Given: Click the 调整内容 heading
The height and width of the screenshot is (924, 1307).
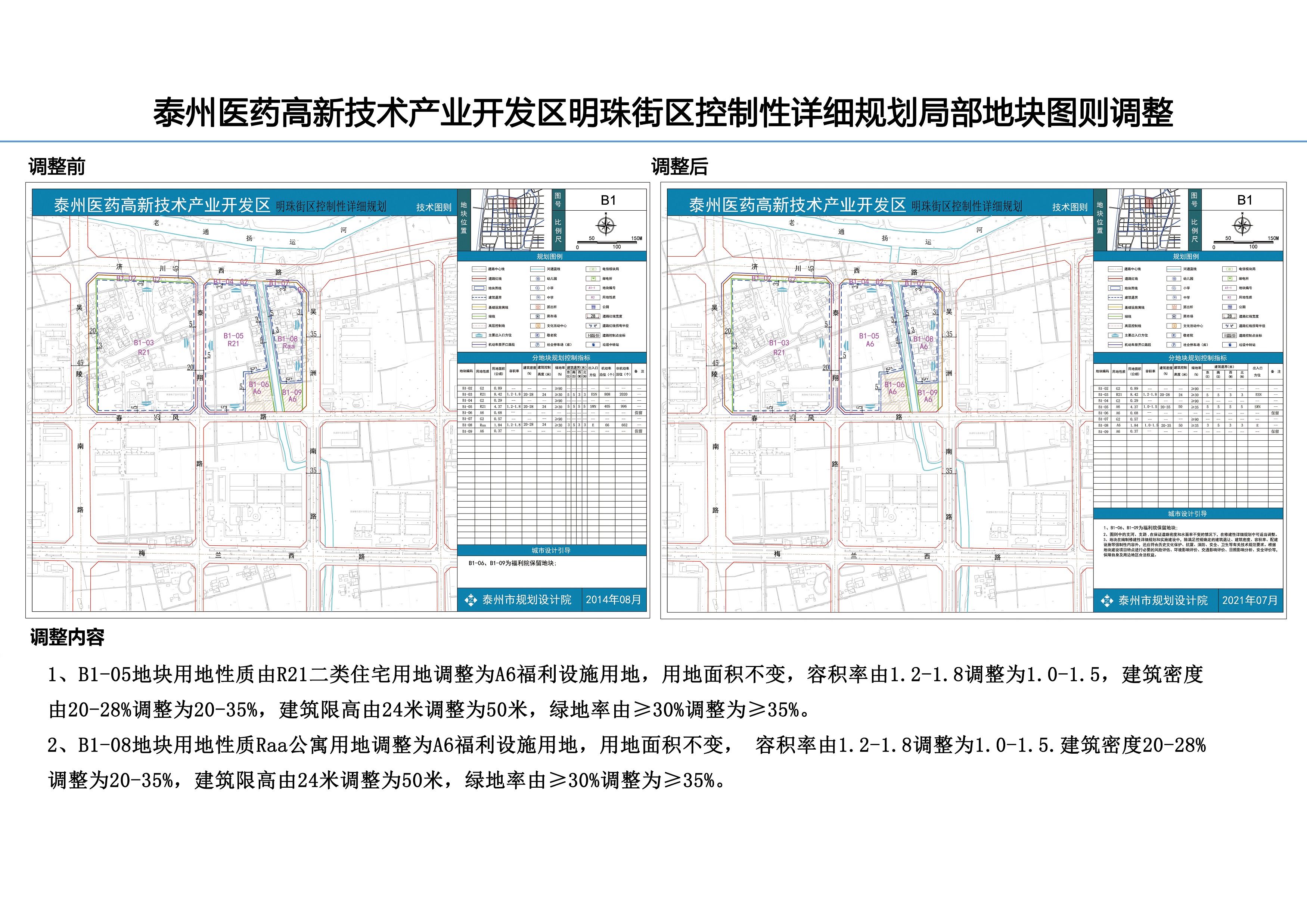Looking at the screenshot, I should [67, 637].
